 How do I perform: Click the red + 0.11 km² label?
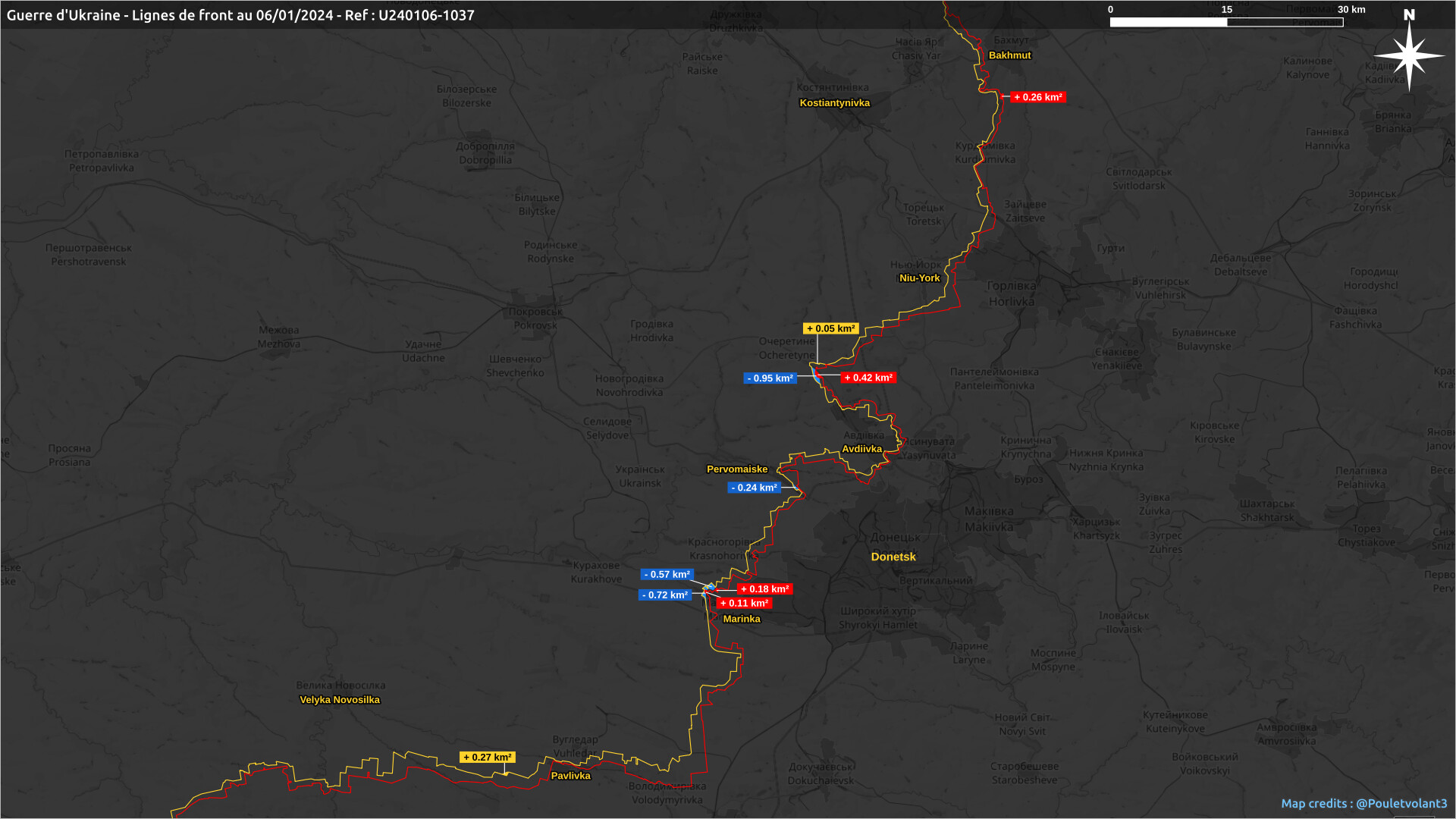pyautogui.click(x=744, y=604)
